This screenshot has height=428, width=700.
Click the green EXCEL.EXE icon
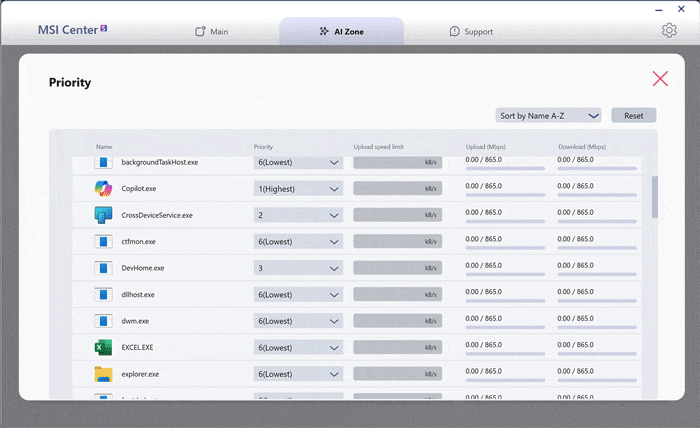click(103, 347)
